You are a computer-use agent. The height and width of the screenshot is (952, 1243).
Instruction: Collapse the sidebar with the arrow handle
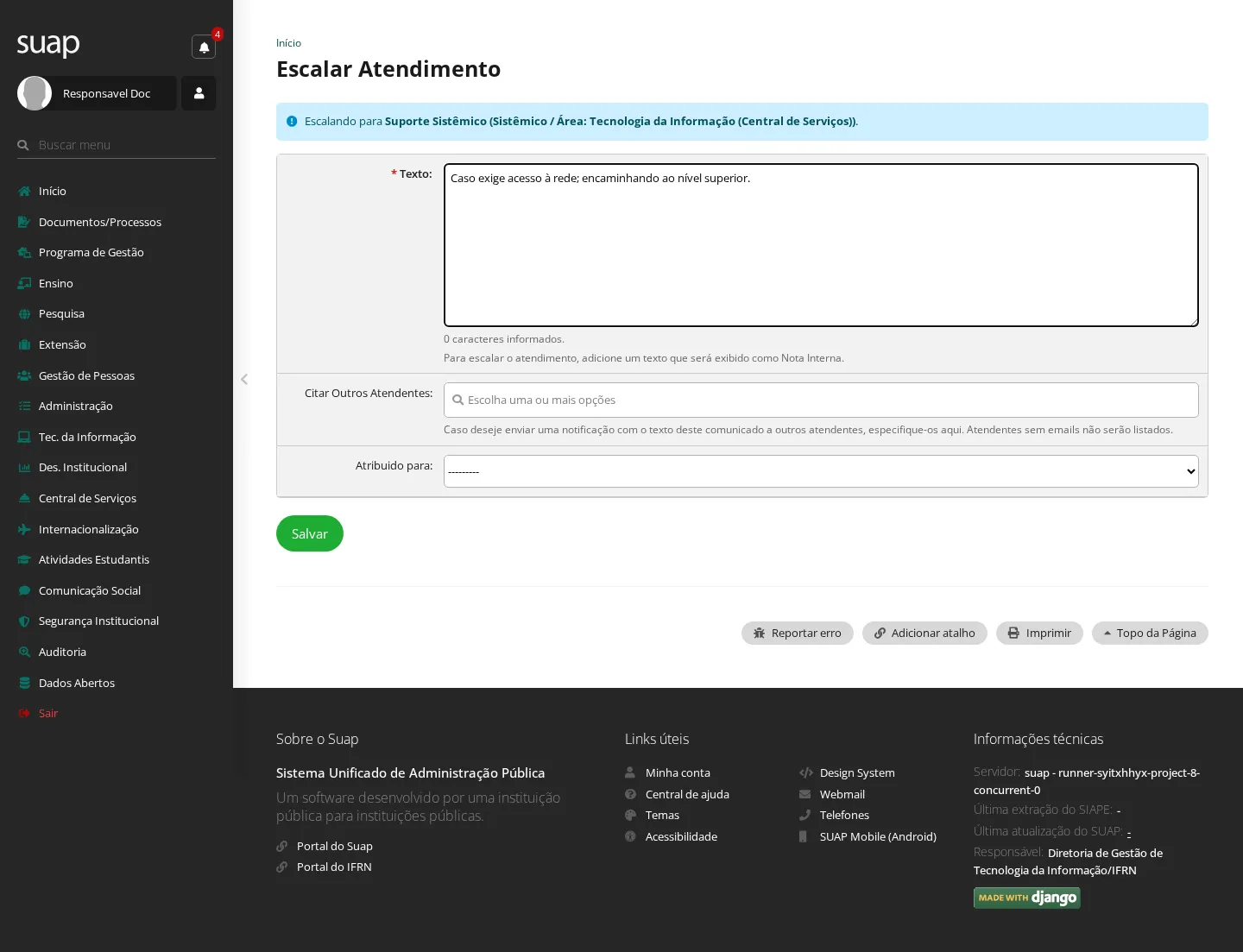(x=244, y=379)
